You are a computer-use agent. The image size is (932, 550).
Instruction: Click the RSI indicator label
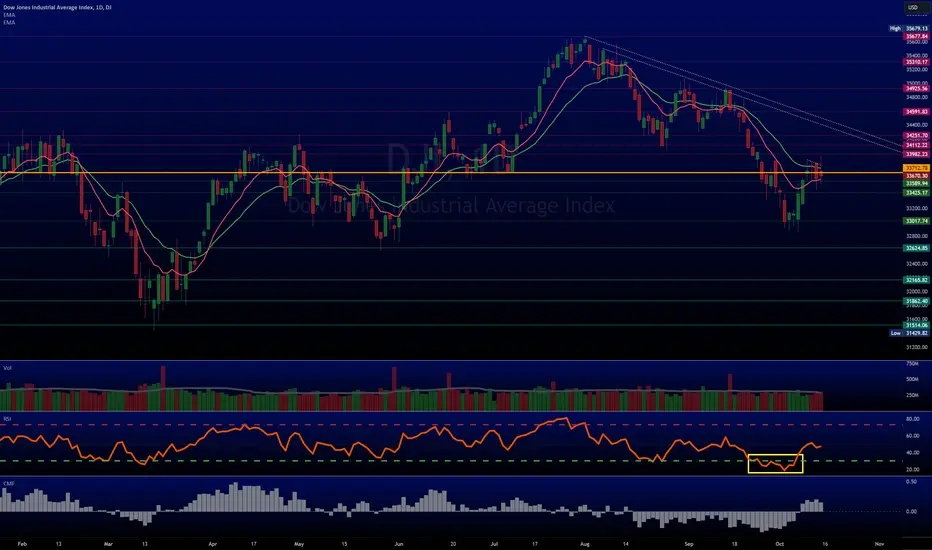7,419
